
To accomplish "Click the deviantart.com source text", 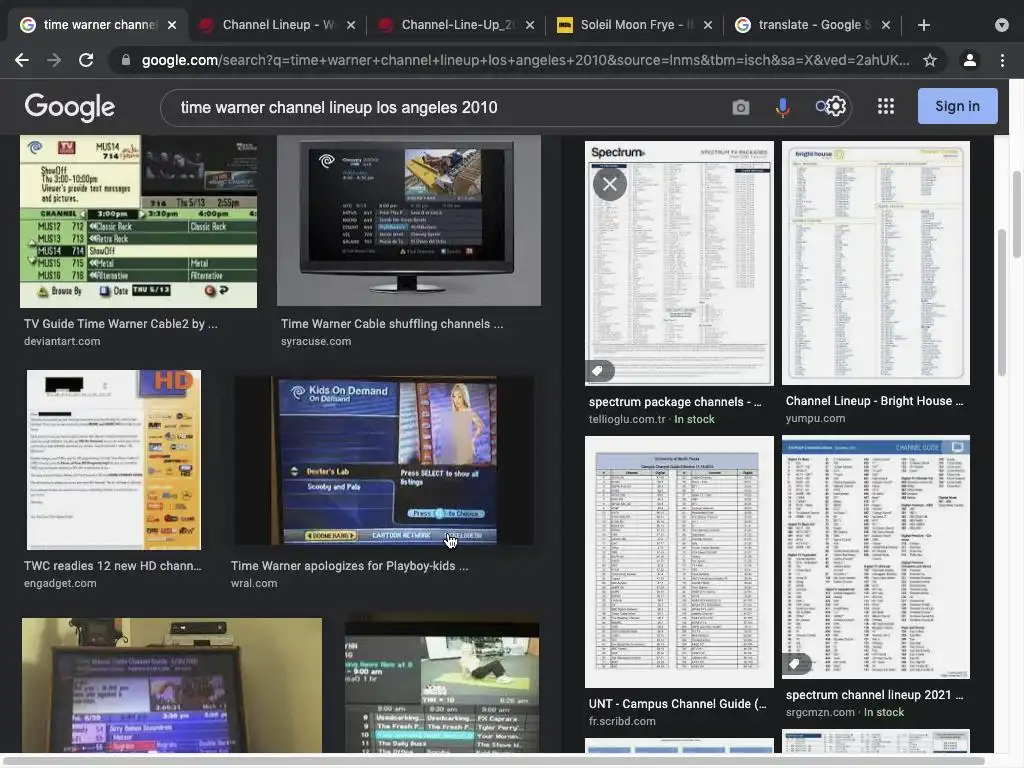I will coord(62,342).
